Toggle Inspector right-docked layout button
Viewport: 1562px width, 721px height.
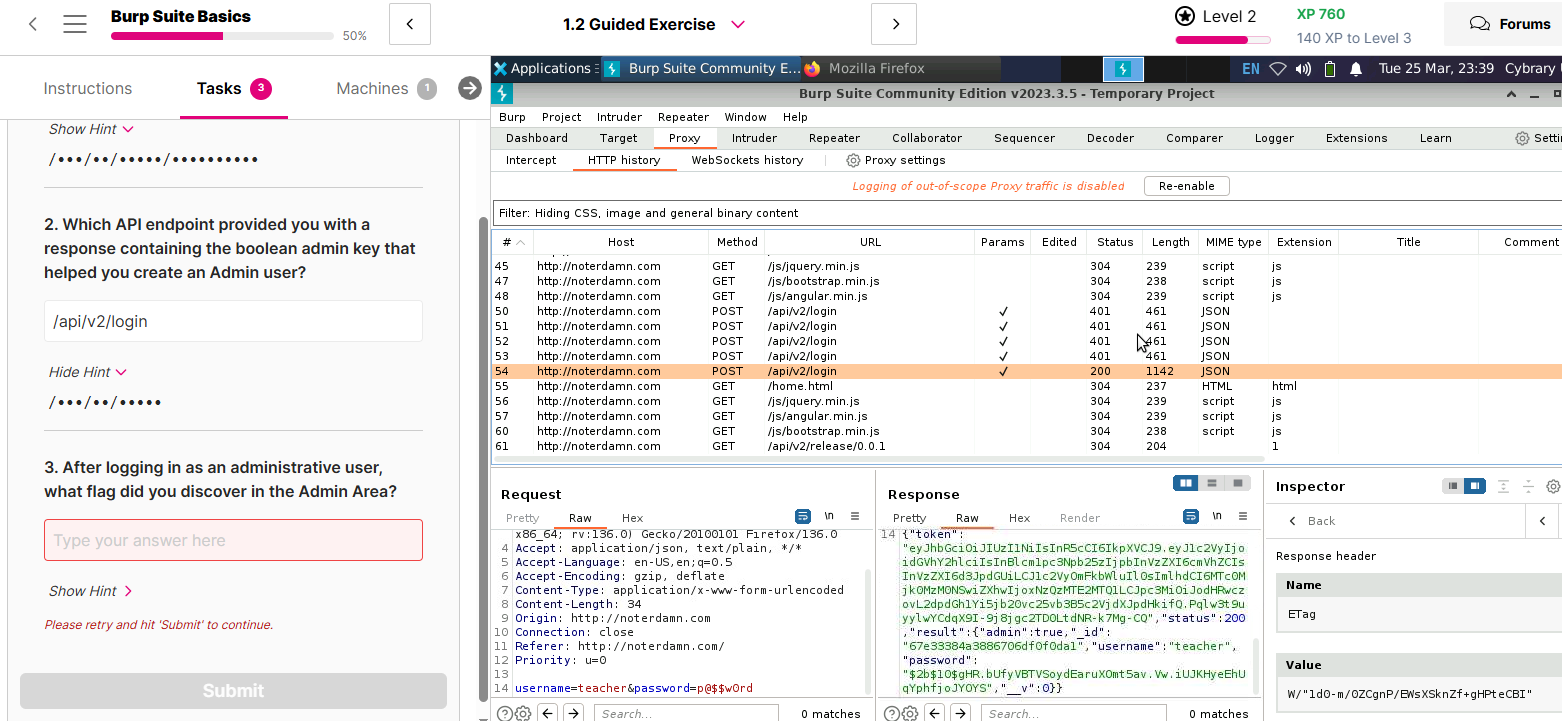click(1475, 487)
